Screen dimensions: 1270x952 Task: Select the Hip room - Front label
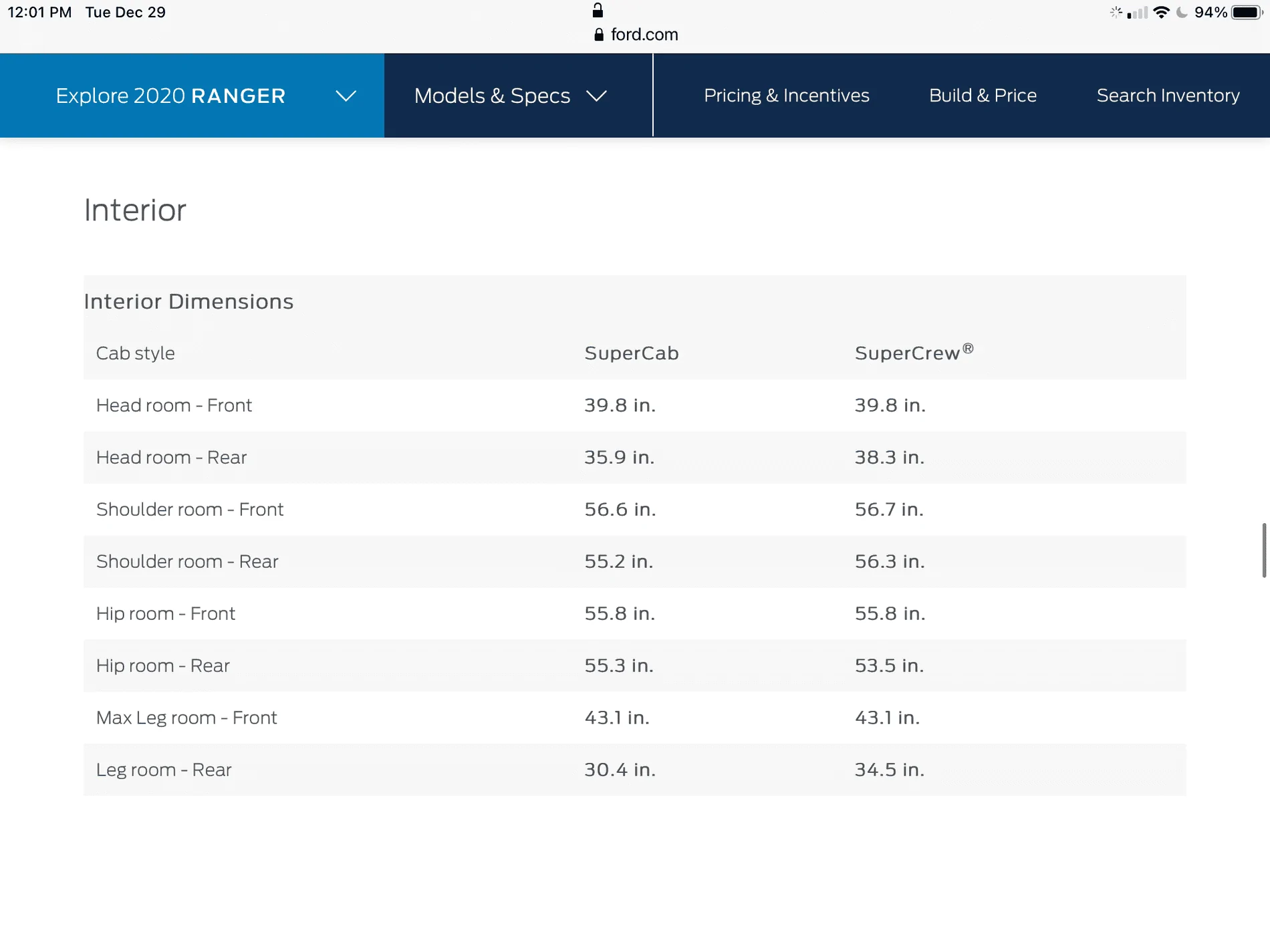tap(166, 613)
